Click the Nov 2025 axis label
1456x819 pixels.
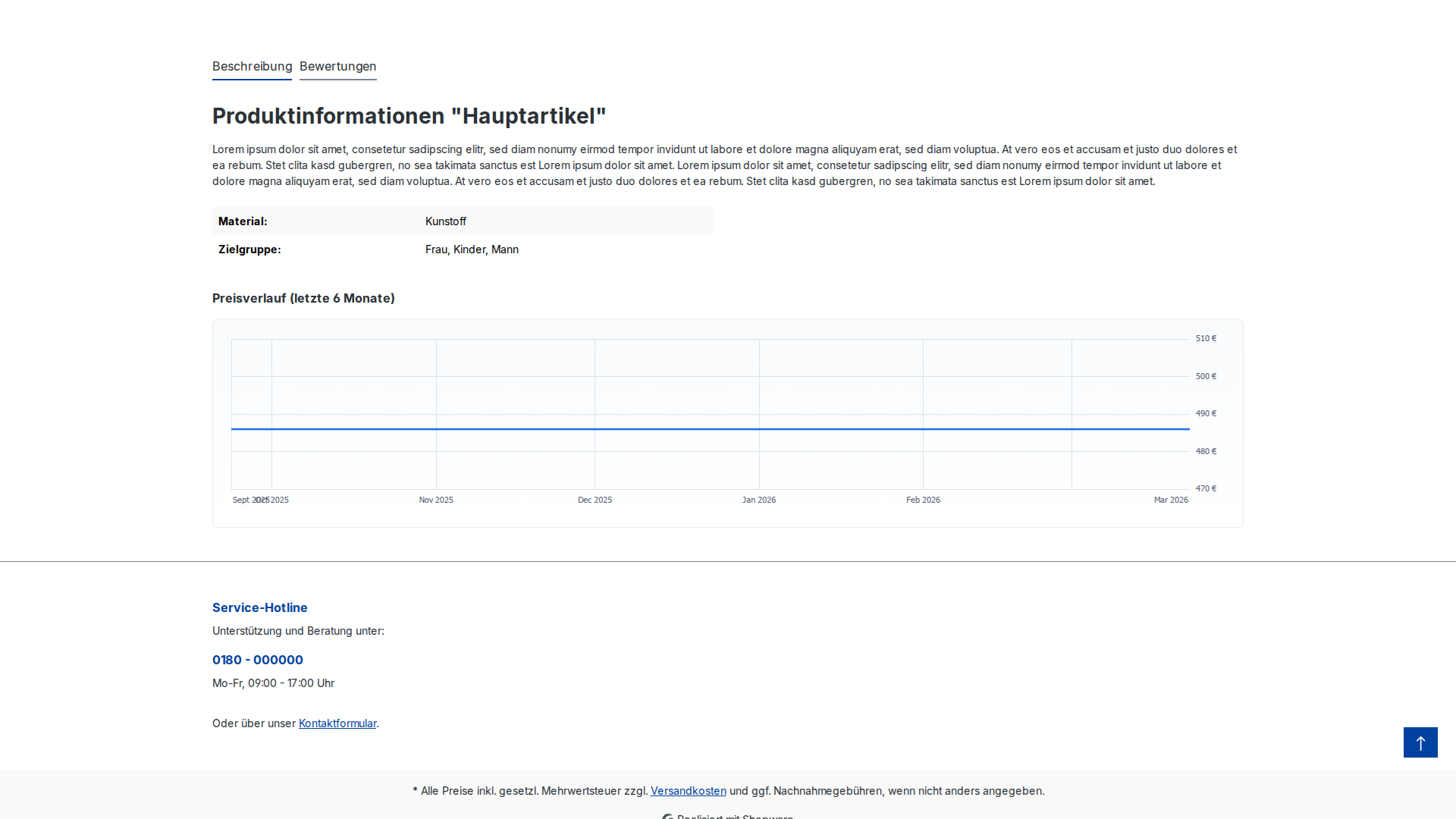click(436, 500)
